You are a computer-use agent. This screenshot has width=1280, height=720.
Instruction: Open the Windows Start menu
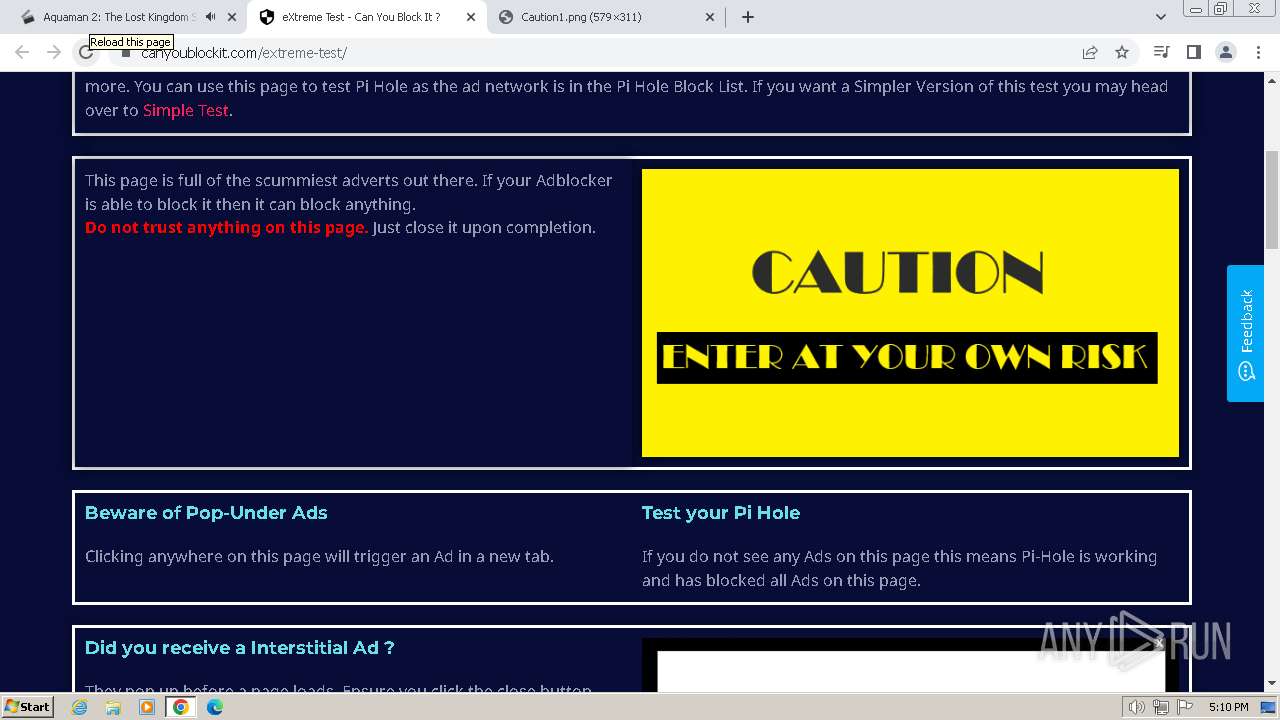click(28, 706)
